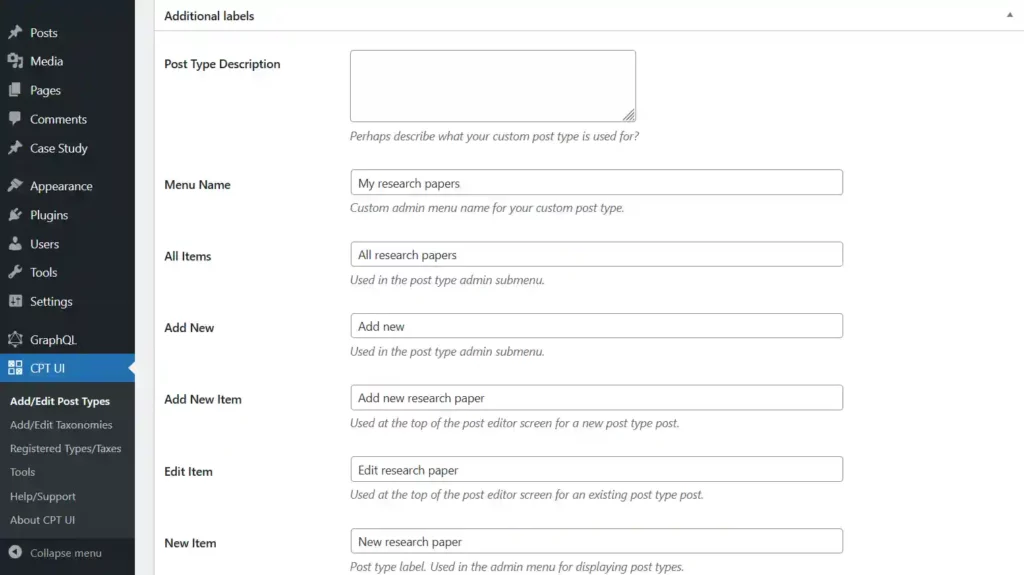Select the Comments speech bubble icon
This screenshot has height=575, width=1024.
click(x=15, y=119)
